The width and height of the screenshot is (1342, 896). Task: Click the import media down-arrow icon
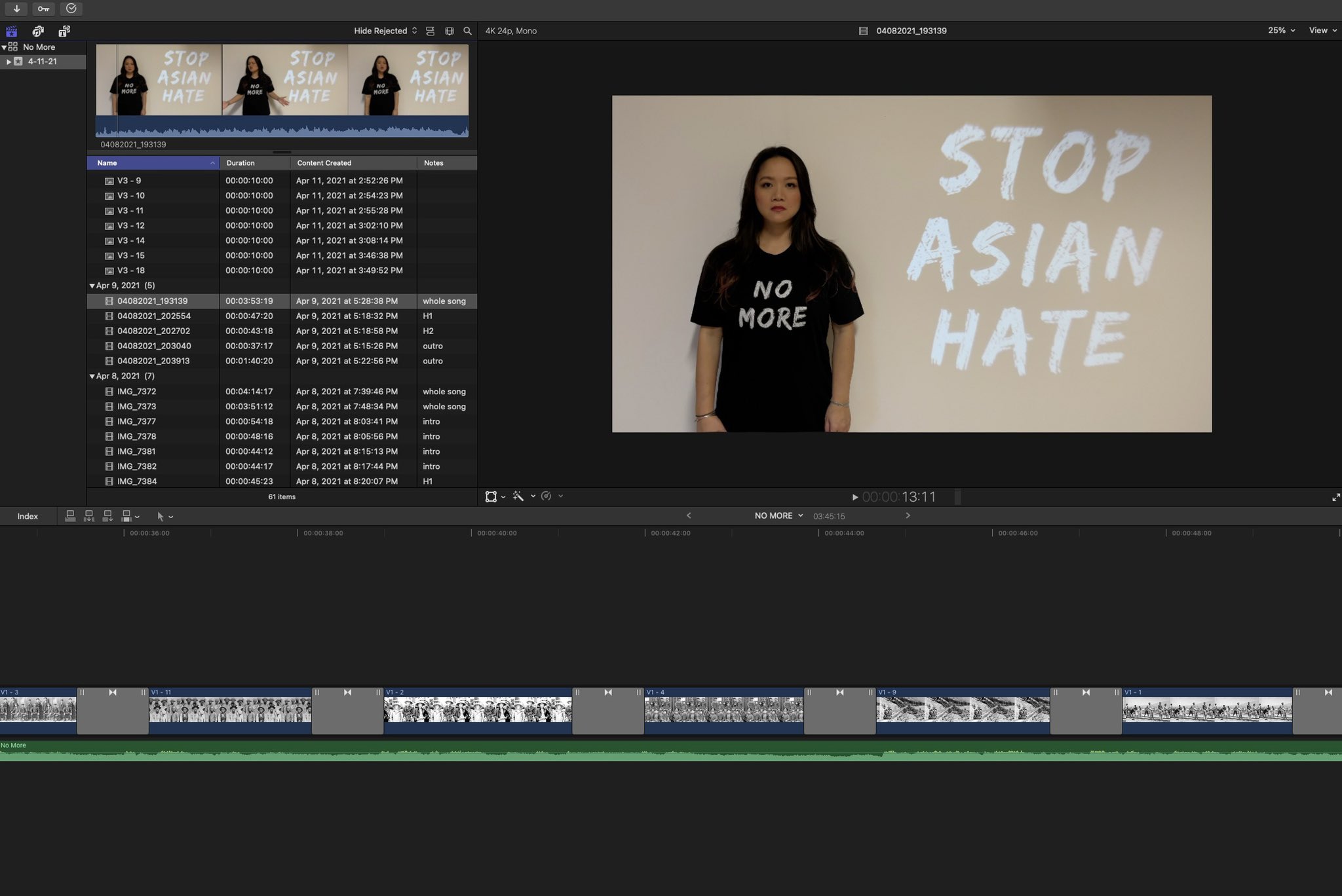[16, 9]
